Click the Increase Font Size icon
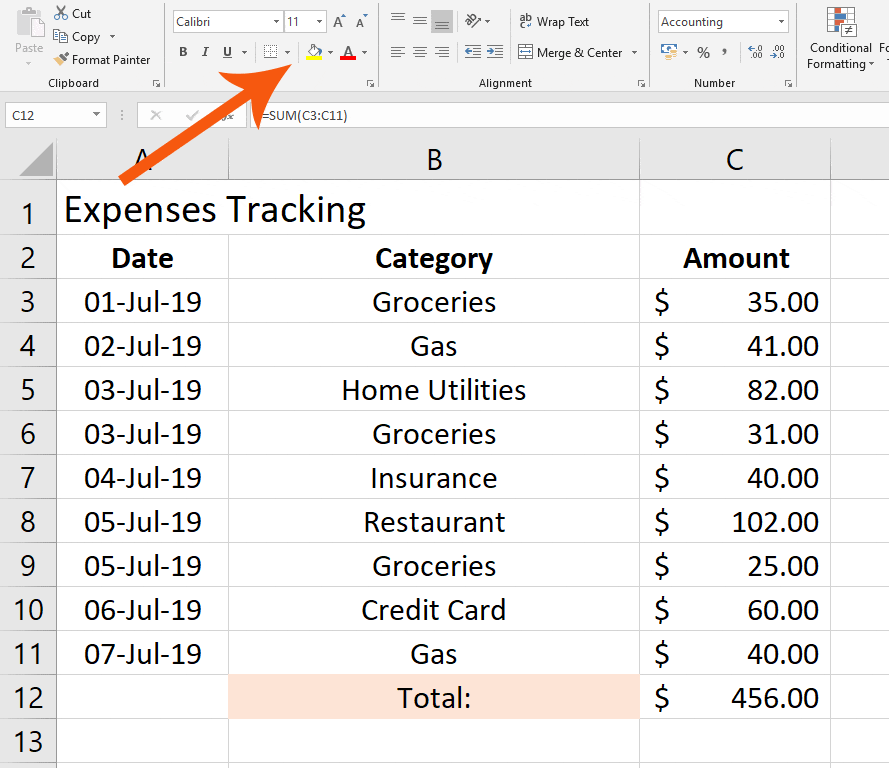This screenshot has height=768, width=889. pyautogui.click(x=338, y=19)
